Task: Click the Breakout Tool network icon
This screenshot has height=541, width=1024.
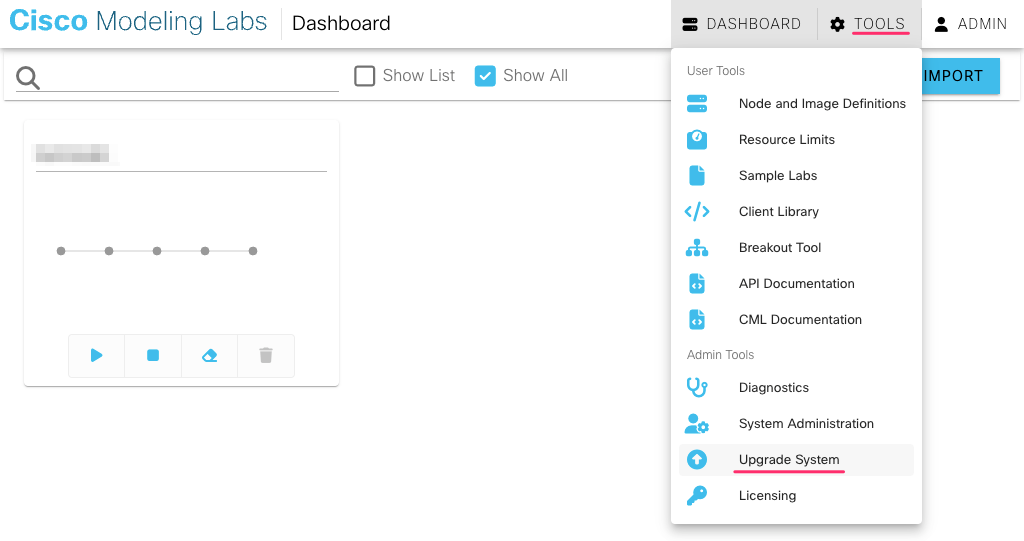Action: (x=697, y=248)
